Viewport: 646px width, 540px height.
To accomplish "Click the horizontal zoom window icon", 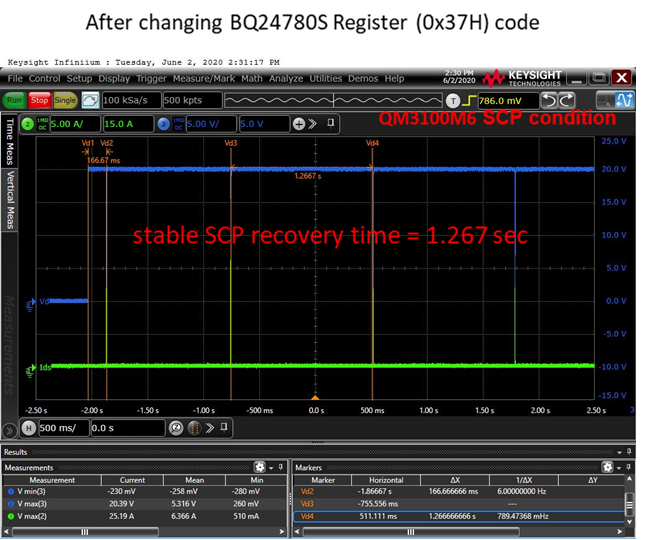I will 194,428.
